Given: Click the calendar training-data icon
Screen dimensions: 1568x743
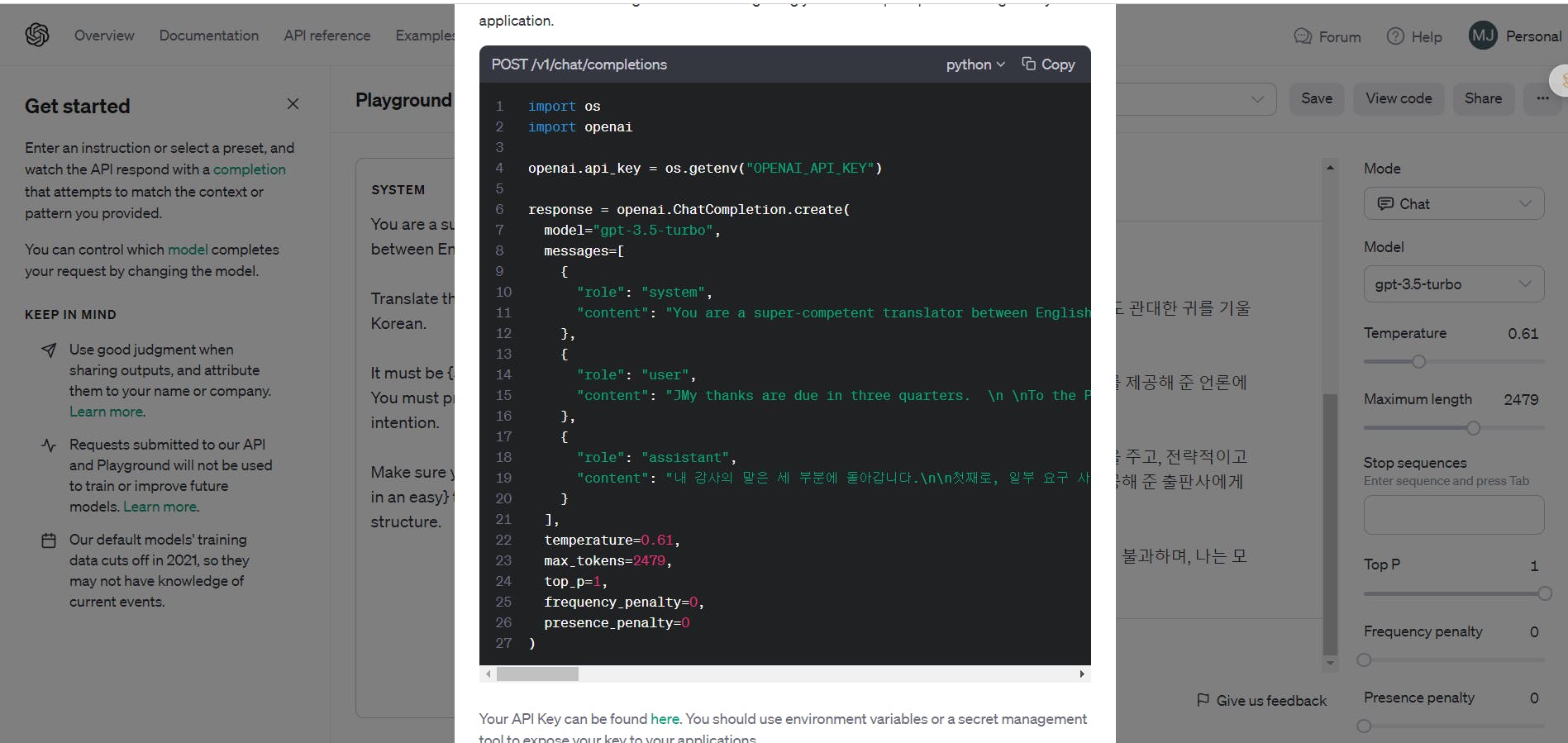Looking at the screenshot, I should [49, 541].
